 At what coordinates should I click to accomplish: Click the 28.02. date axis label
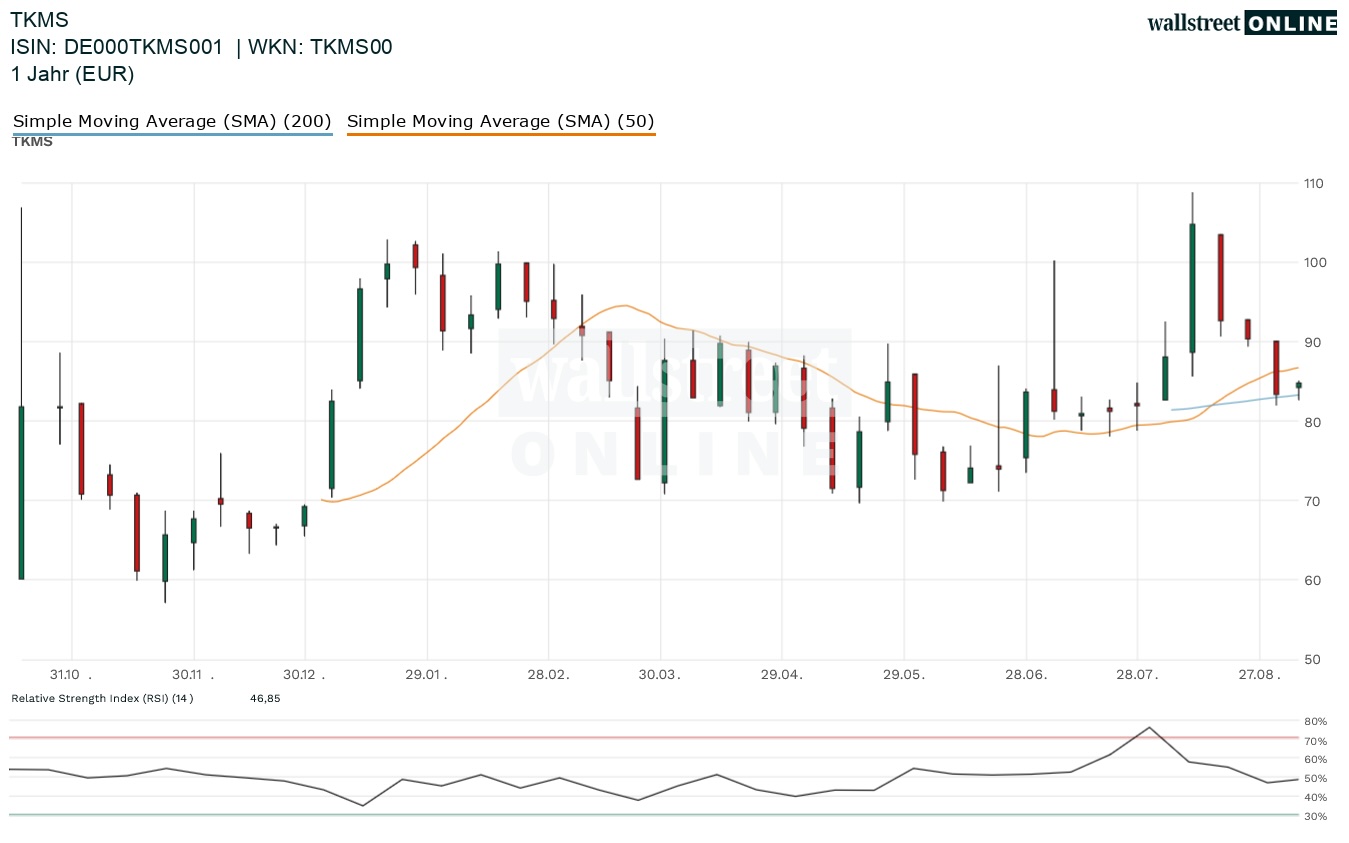point(548,675)
